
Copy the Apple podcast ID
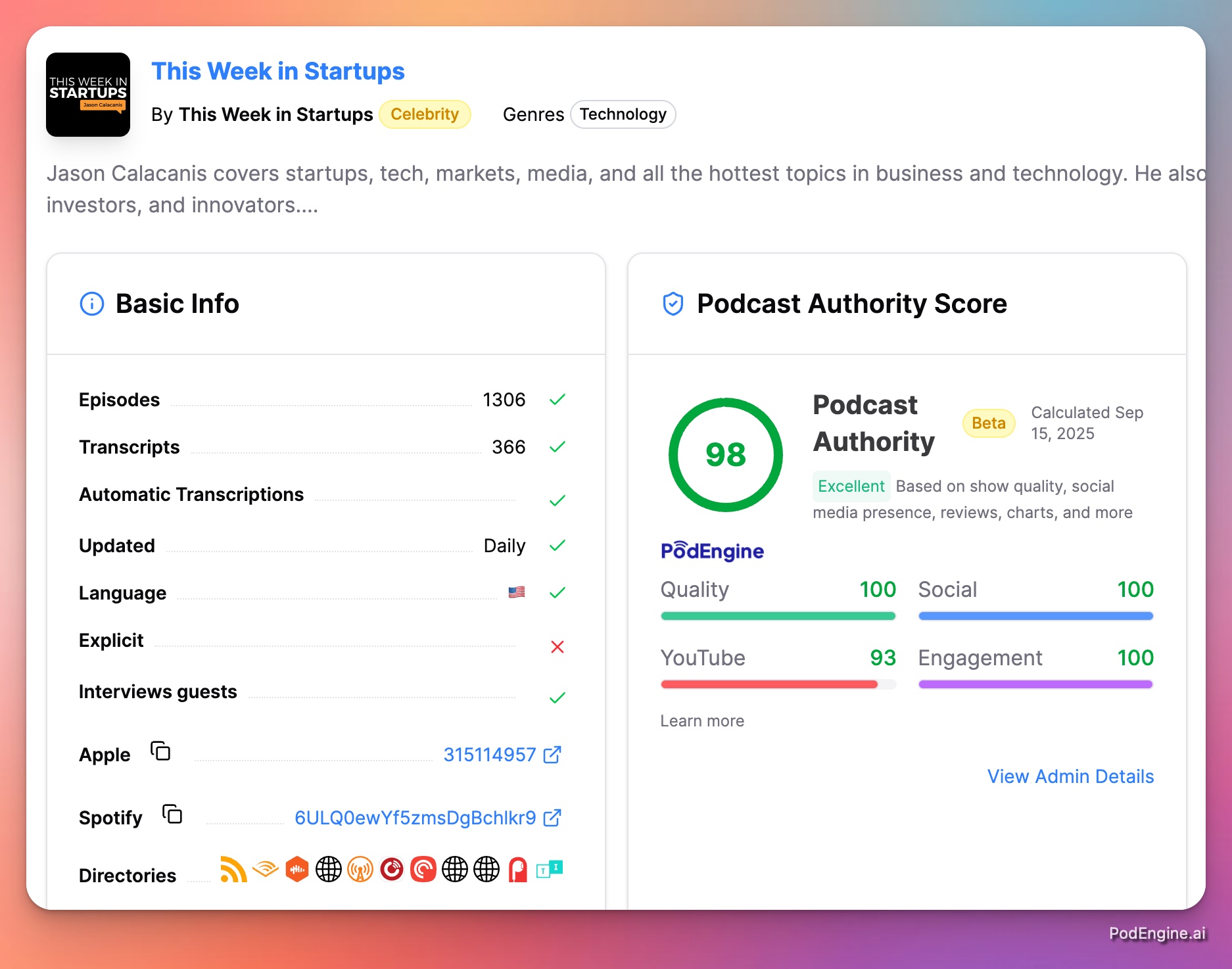tap(160, 751)
